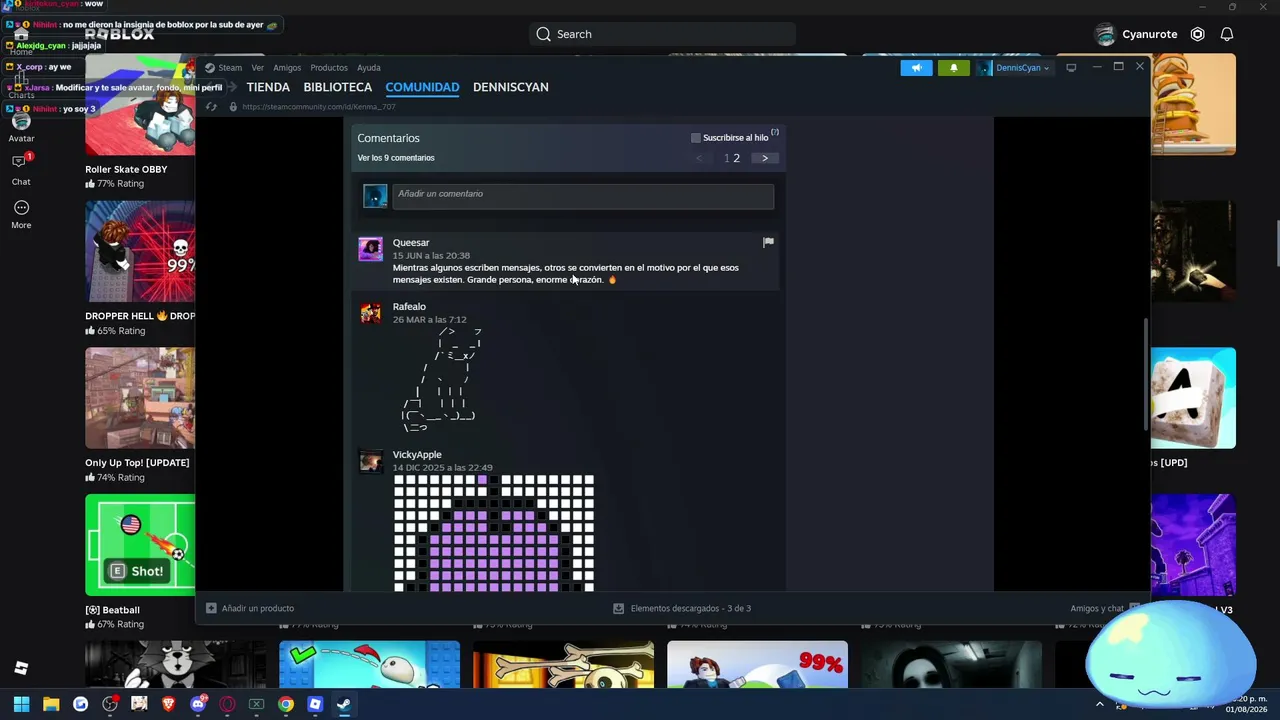The height and width of the screenshot is (720, 1280).
Task: Click the Steam page vertical scrollbar
Action: pyautogui.click(x=1146, y=374)
